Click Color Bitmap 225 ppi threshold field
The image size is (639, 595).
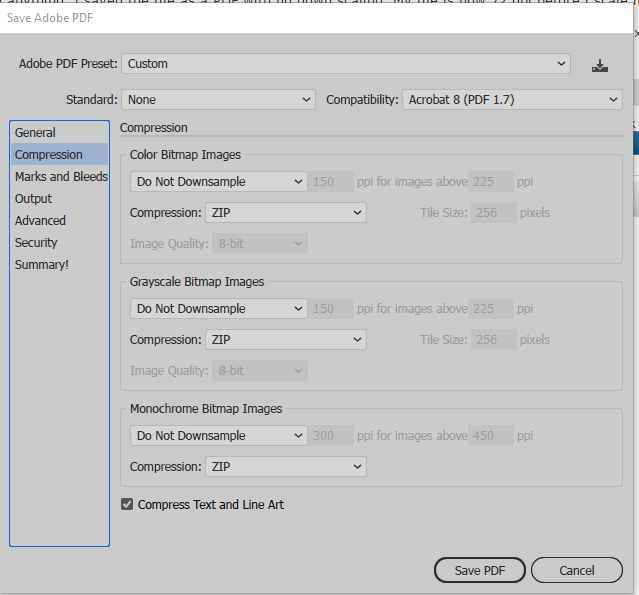tap(491, 181)
